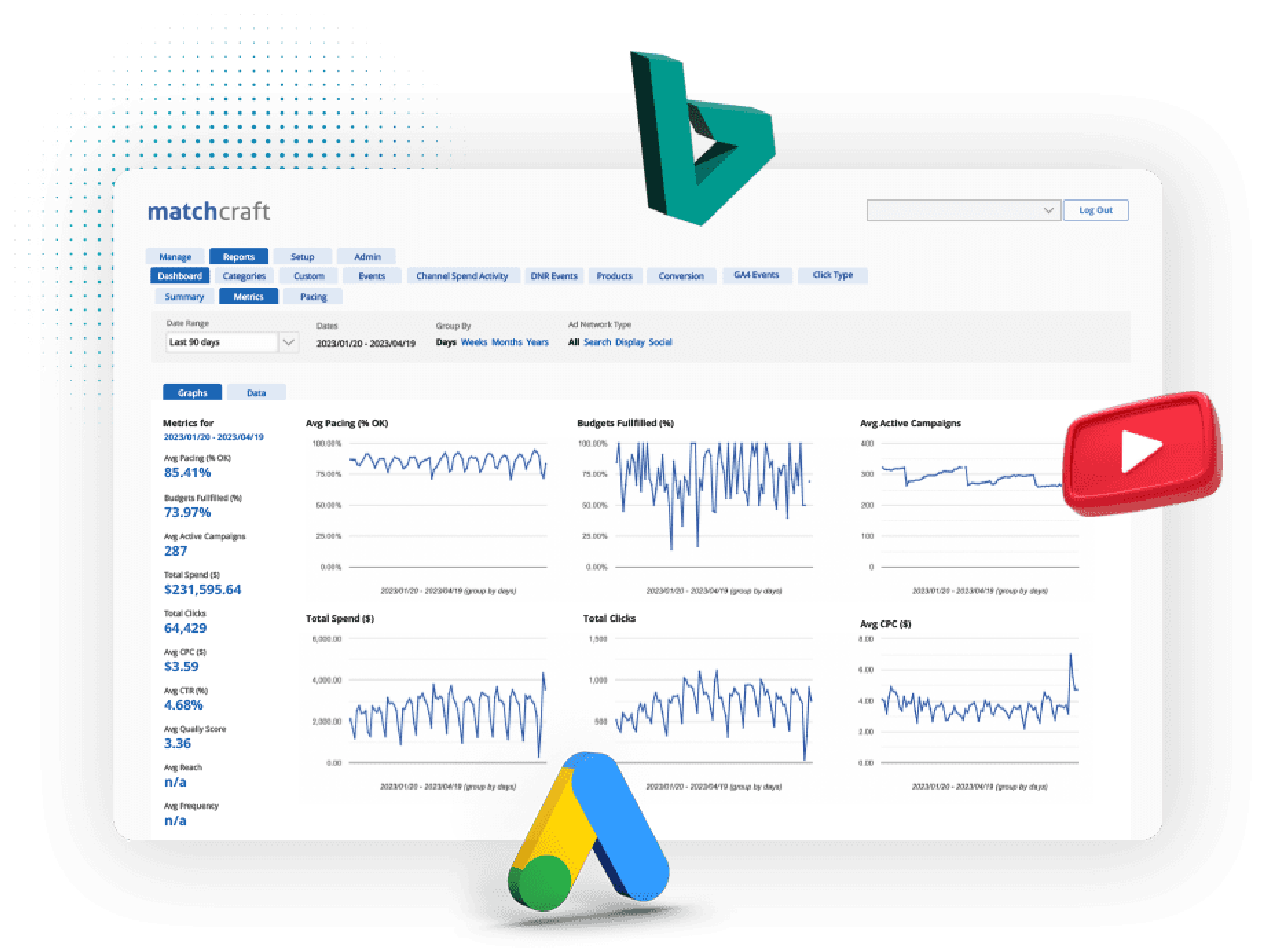Click the Google Ads logo icon

point(588,832)
